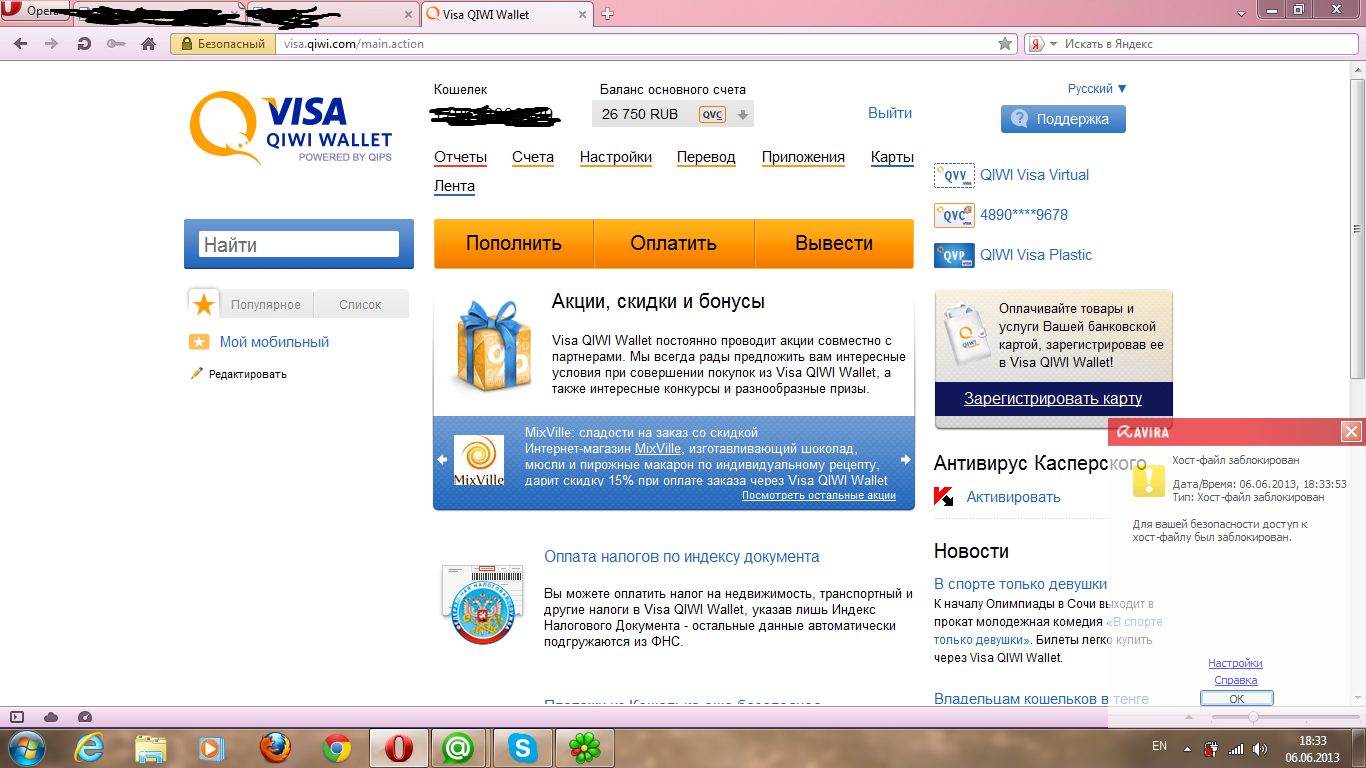Image resolution: width=1366 pixels, height=768 pixels.
Task: Click the Зарегистрировать карту link
Action: coord(1053,398)
